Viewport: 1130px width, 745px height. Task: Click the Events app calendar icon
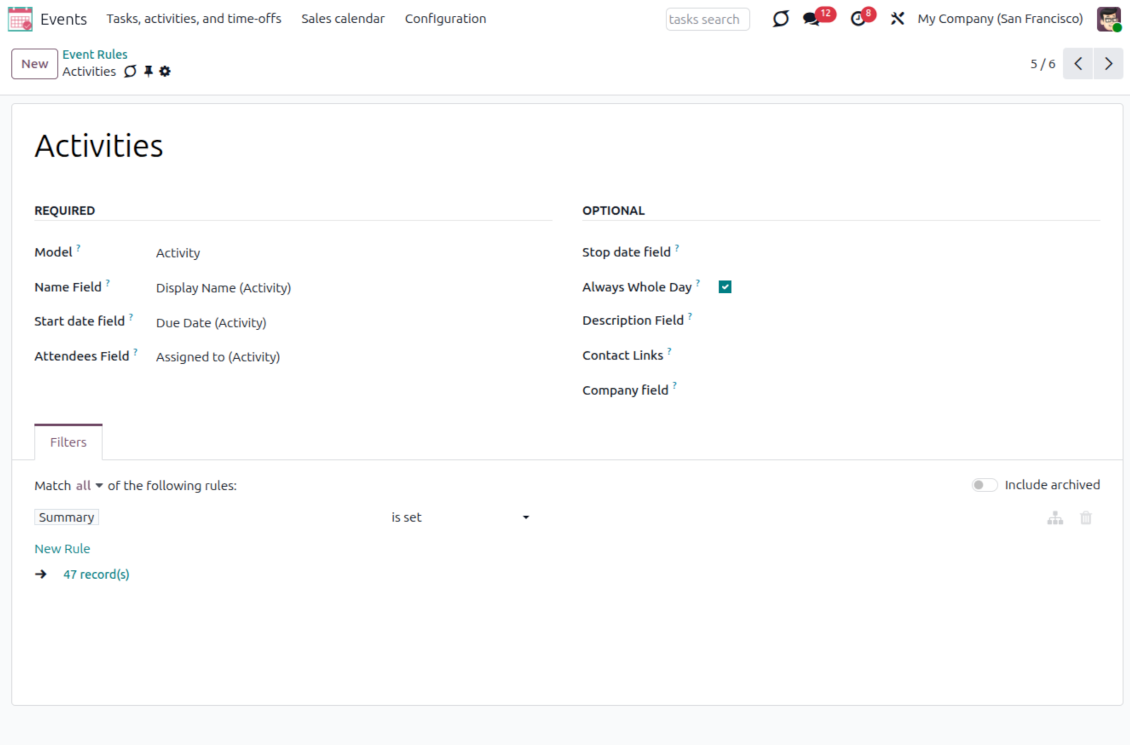pyautogui.click(x=20, y=19)
